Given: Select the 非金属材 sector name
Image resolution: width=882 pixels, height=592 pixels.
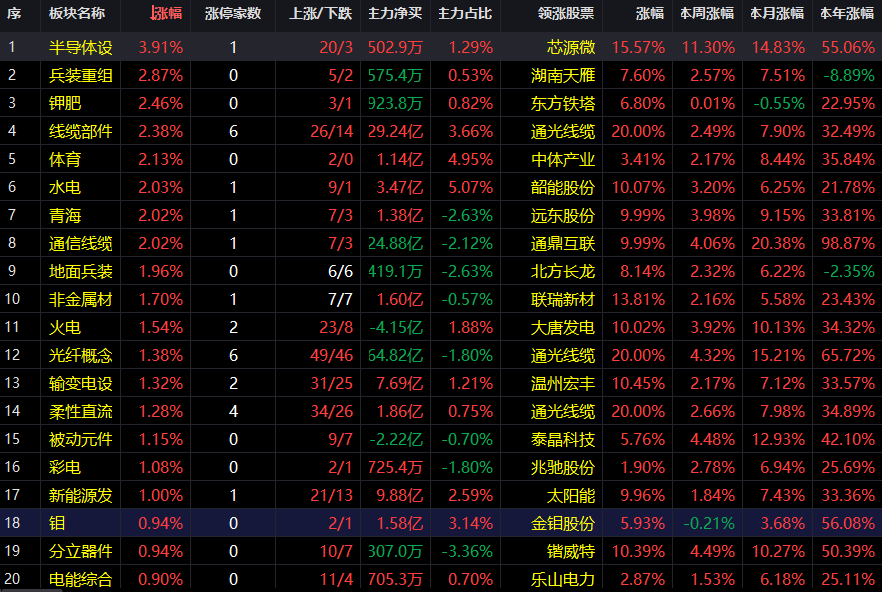Looking at the screenshot, I should click(80, 299).
